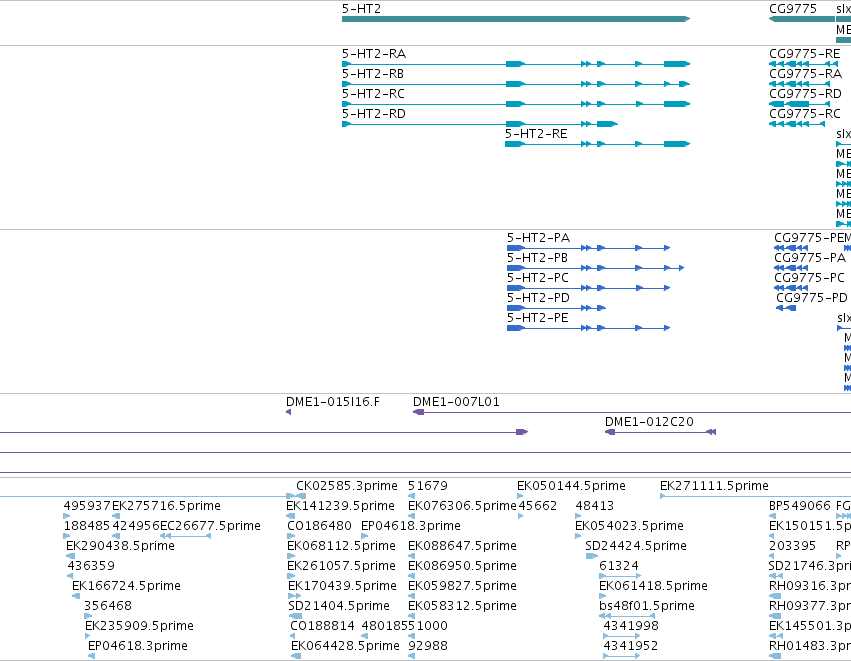851x661 pixels.
Task: Click the 5-HT2-RE transcript label
Action: click(x=536, y=134)
